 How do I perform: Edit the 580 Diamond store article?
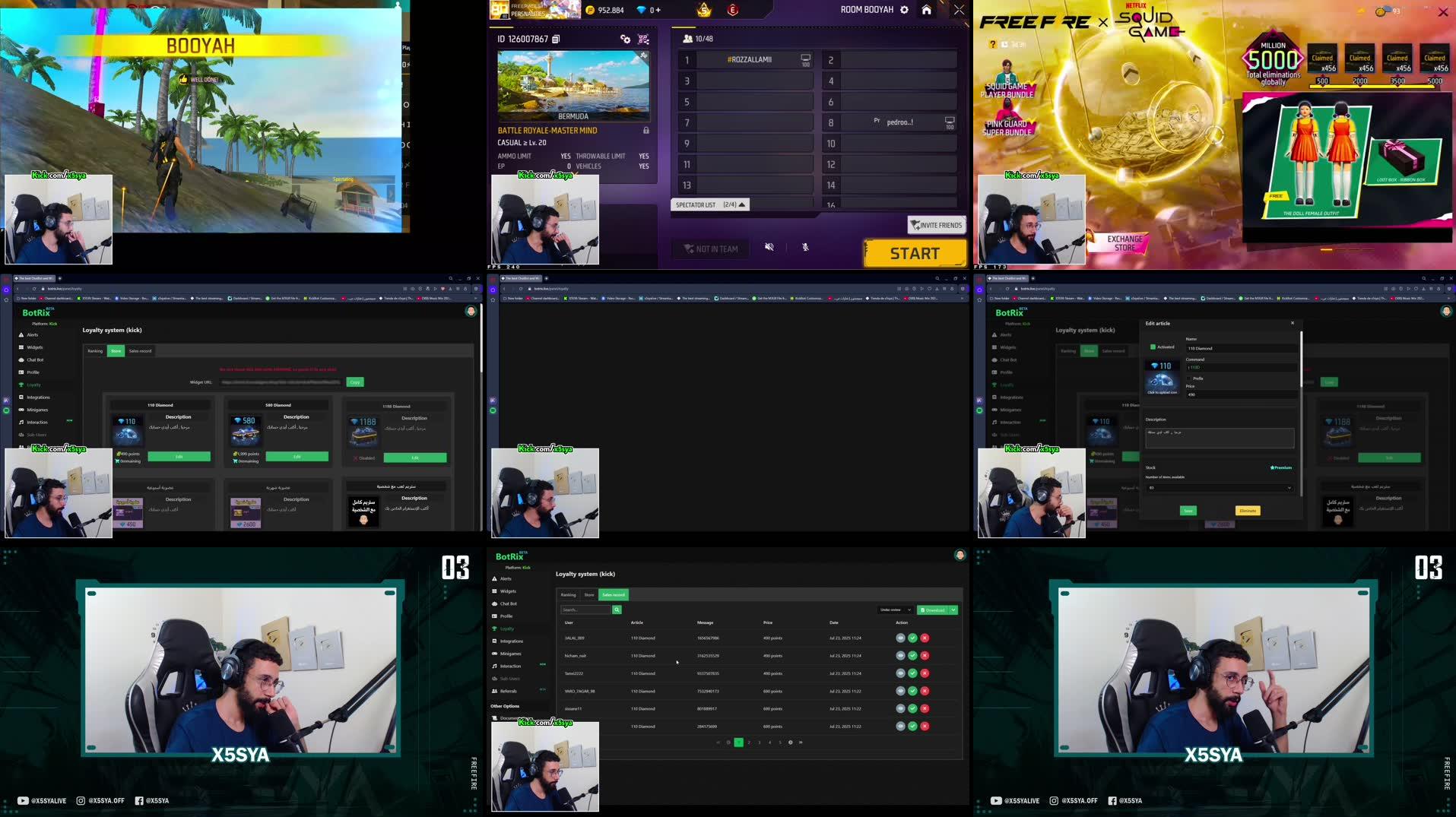point(297,456)
